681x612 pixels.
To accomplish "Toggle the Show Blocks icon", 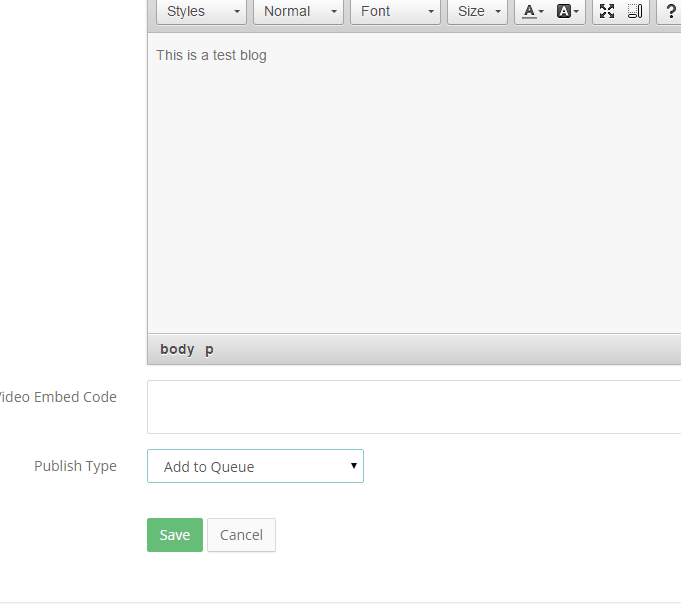I will coord(634,11).
